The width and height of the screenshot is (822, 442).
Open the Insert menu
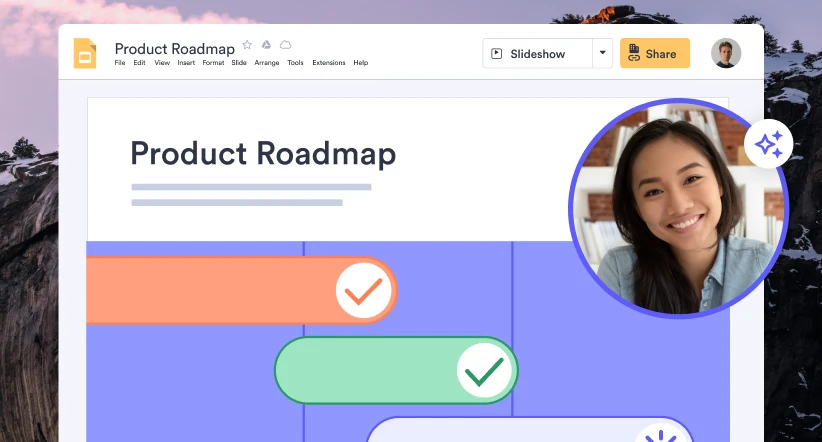[x=186, y=62]
